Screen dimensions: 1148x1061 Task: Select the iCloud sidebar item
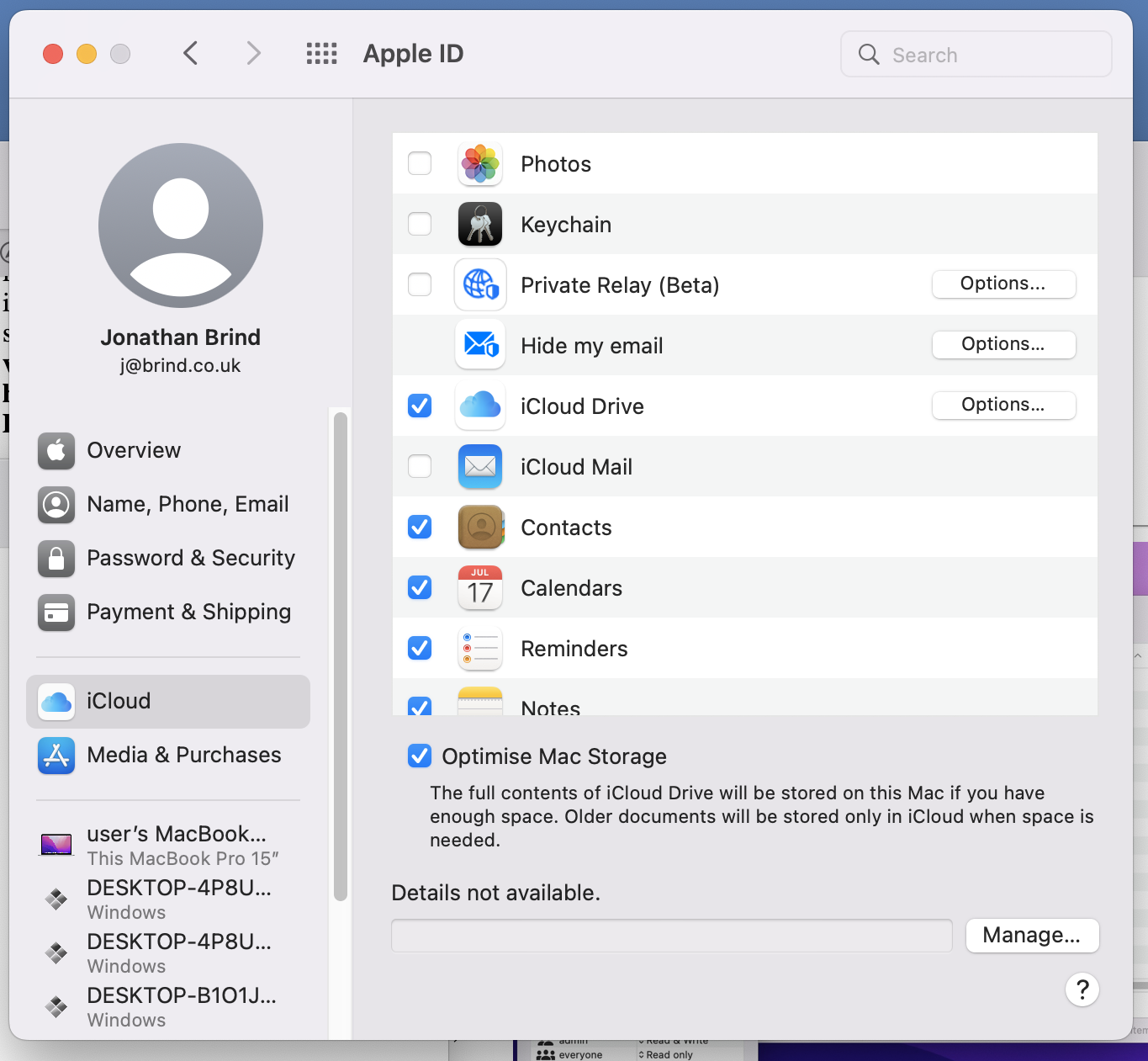click(x=168, y=702)
